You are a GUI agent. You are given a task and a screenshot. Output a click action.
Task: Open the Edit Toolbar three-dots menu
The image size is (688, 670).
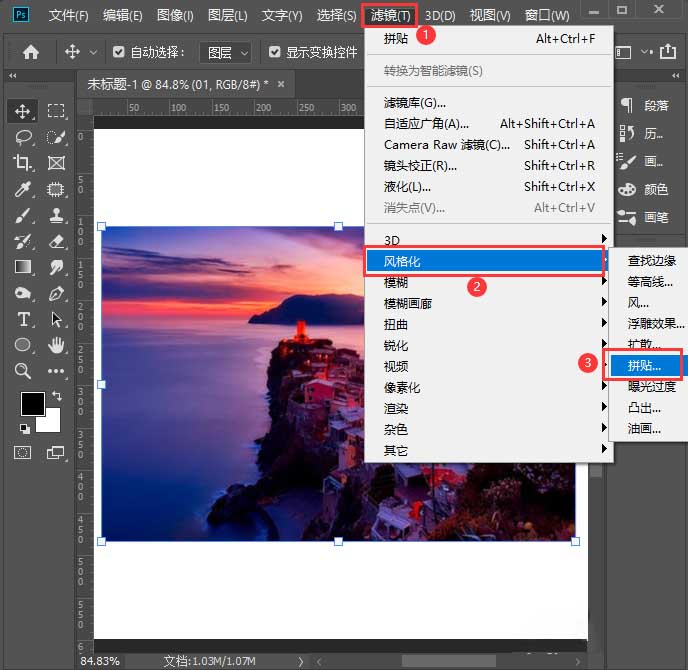pyautogui.click(x=56, y=371)
